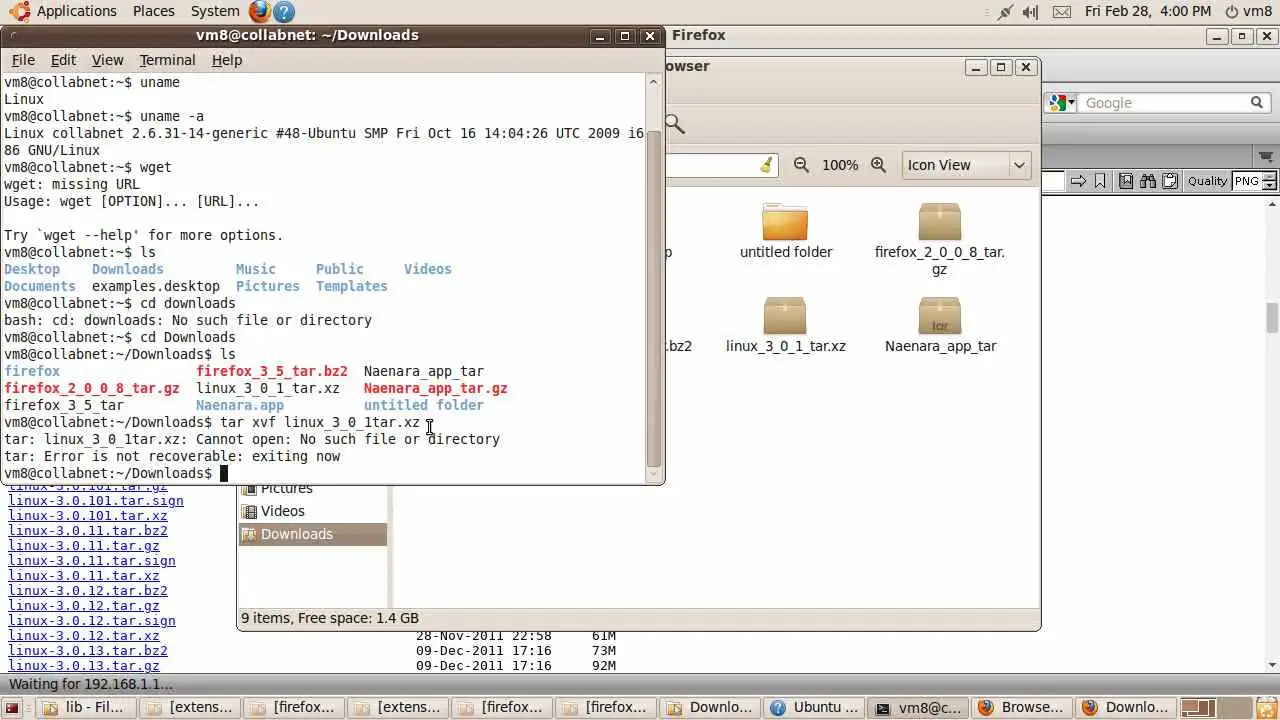Open the Places menu
Viewport: 1280px width, 720px height.
[x=154, y=11]
